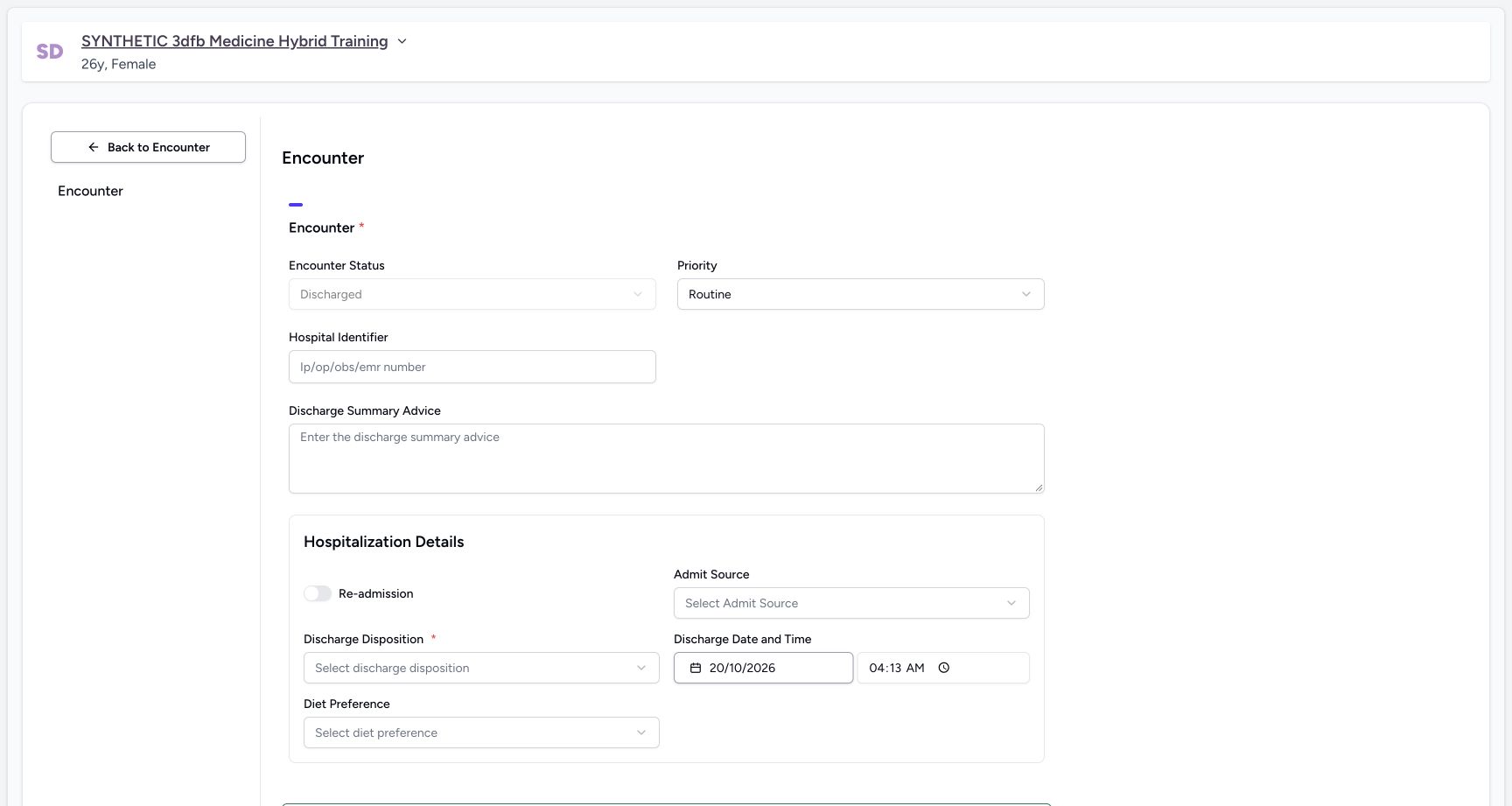Open the Select diet preference dropdown

coord(481,732)
